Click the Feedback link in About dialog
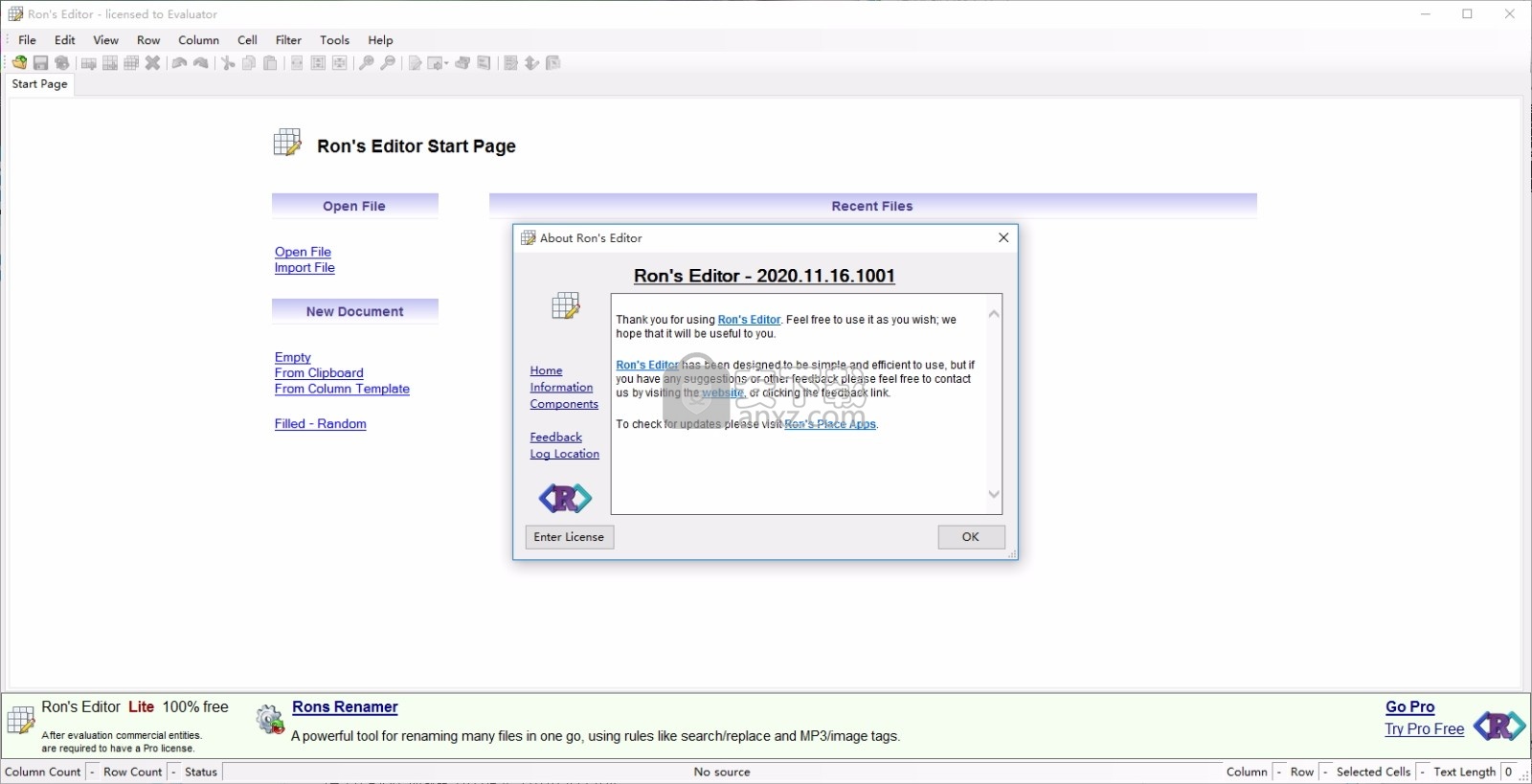 [x=556, y=437]
